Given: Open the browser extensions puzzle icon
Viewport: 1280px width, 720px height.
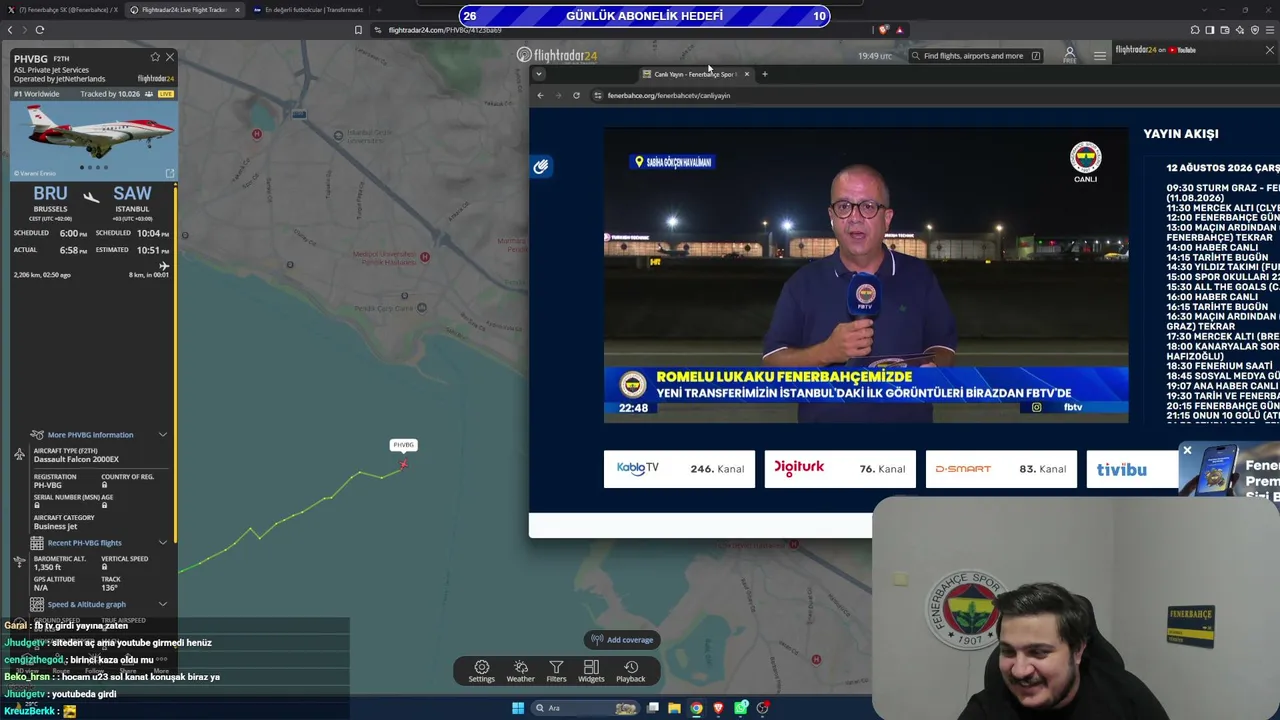Looking at the screenshot, I should point(1195,30).
